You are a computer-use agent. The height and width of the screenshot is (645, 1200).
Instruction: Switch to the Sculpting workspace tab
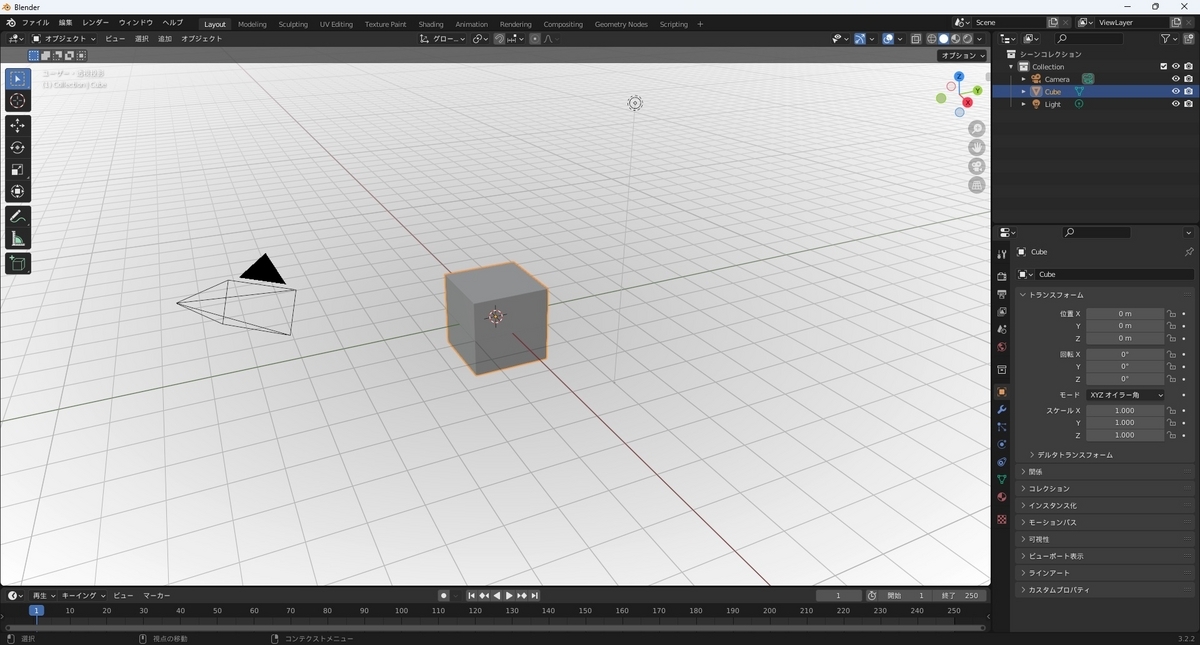pyautogui.click(x=293, y=24)
